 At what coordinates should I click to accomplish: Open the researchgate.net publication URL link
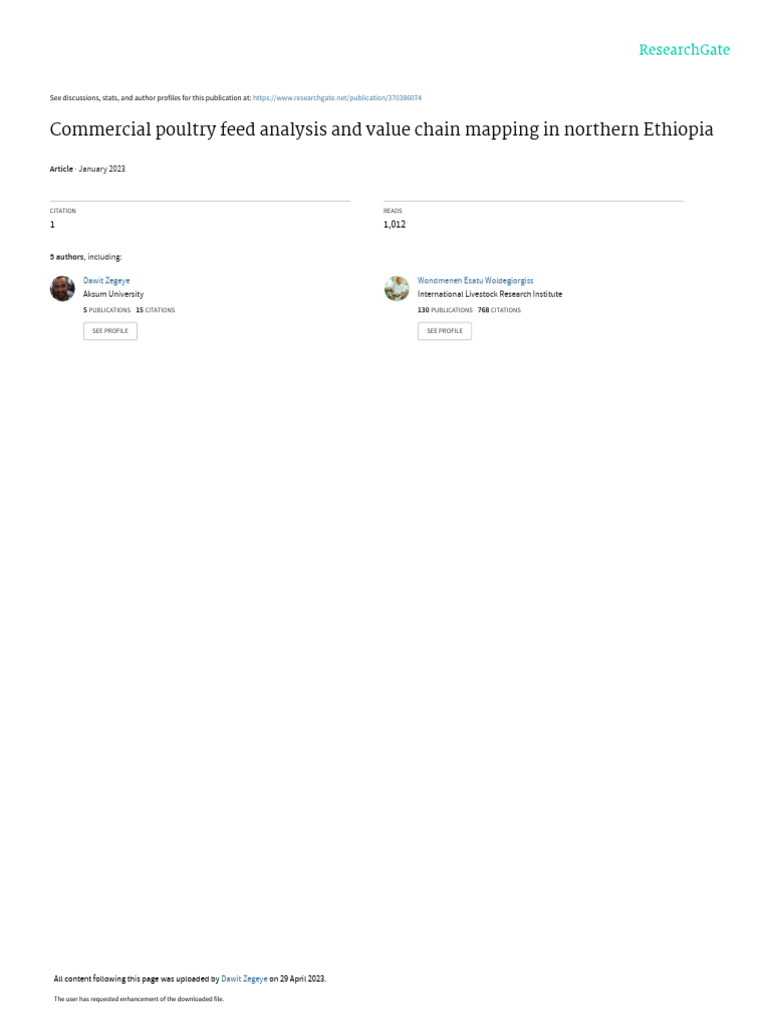pos(337,98)
